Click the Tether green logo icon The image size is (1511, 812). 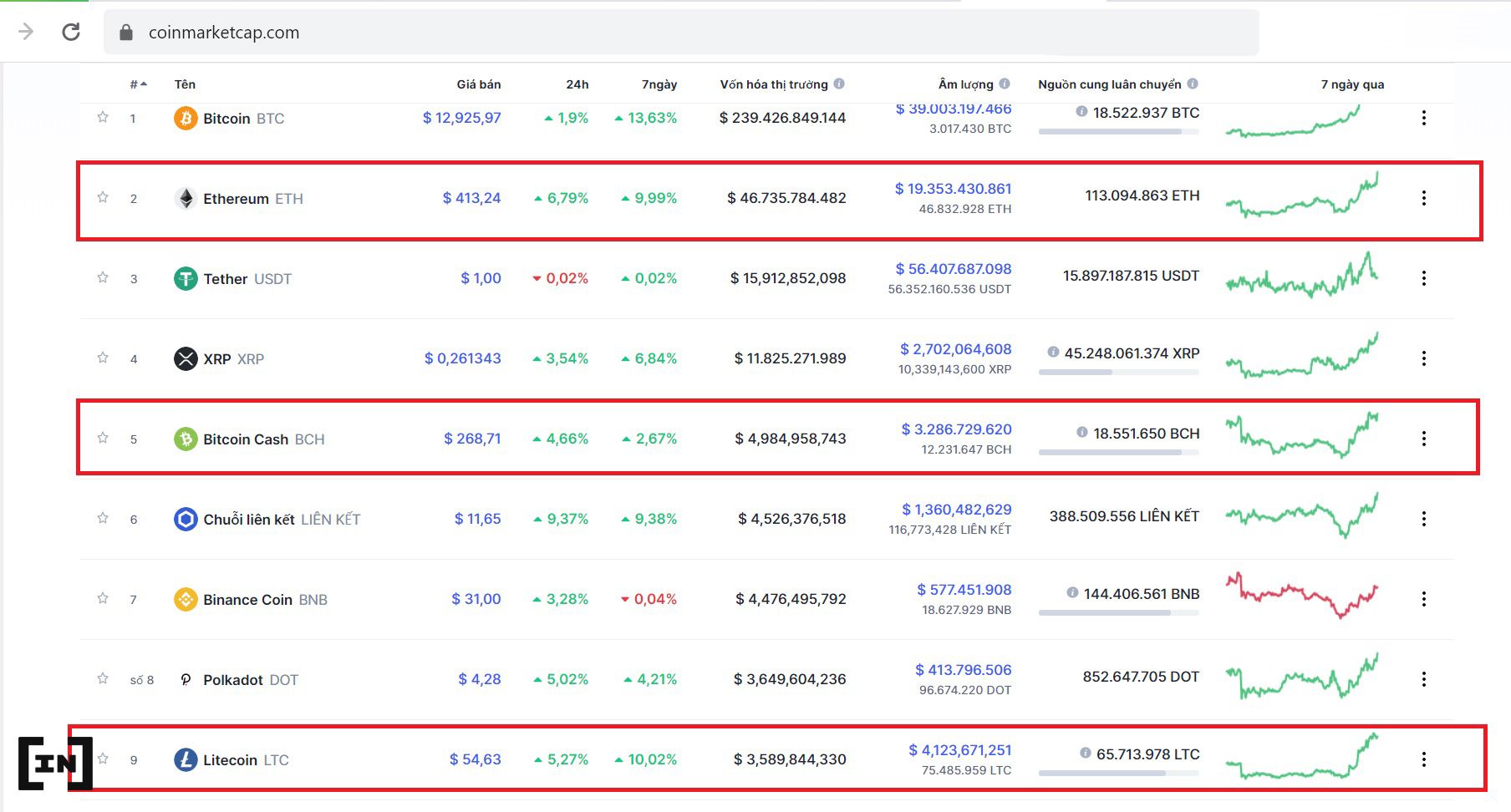pyautogui.click(x=185, y=278)
